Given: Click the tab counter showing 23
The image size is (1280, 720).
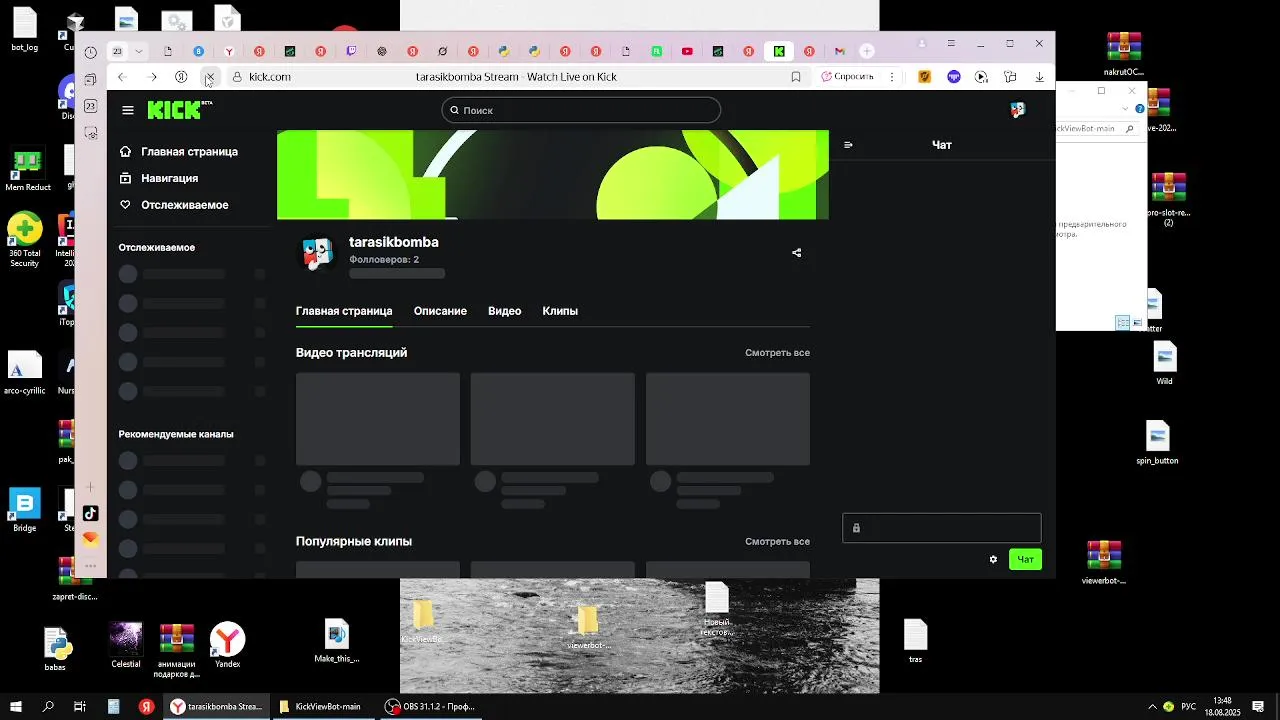Looking at the screenshot, I should [118, 51].
